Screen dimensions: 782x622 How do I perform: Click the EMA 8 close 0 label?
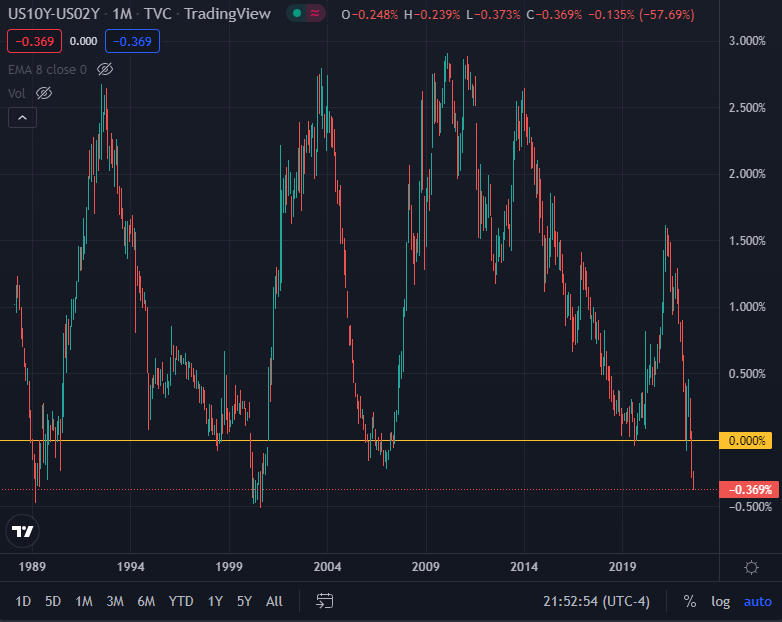click(x=47, y=70)
